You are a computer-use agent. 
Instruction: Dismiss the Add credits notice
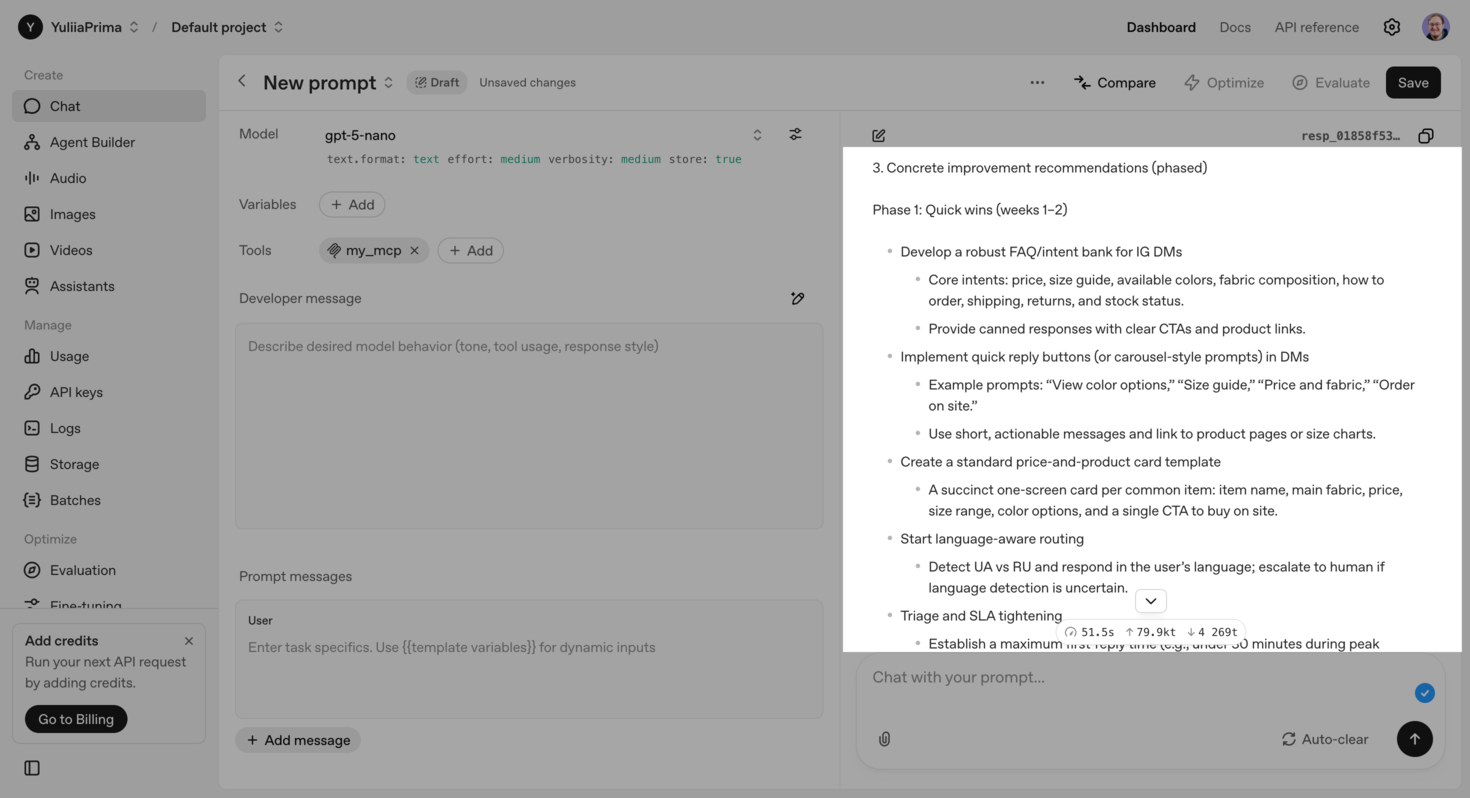click(189, 641)
